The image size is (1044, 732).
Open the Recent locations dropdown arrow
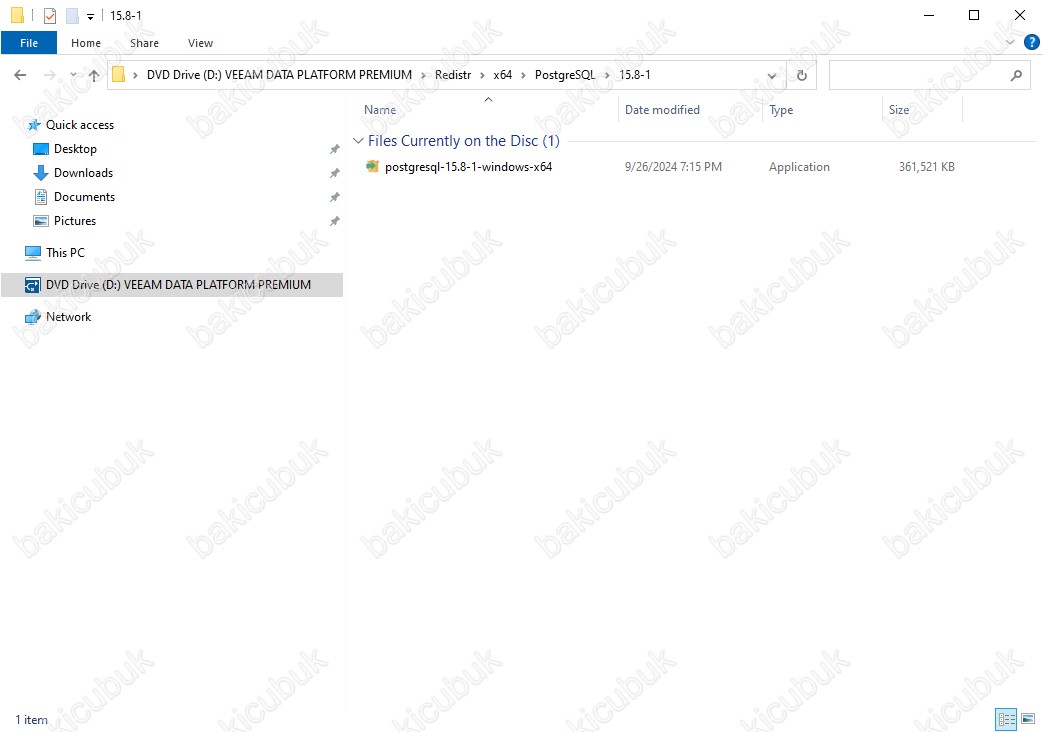point(73,75)
